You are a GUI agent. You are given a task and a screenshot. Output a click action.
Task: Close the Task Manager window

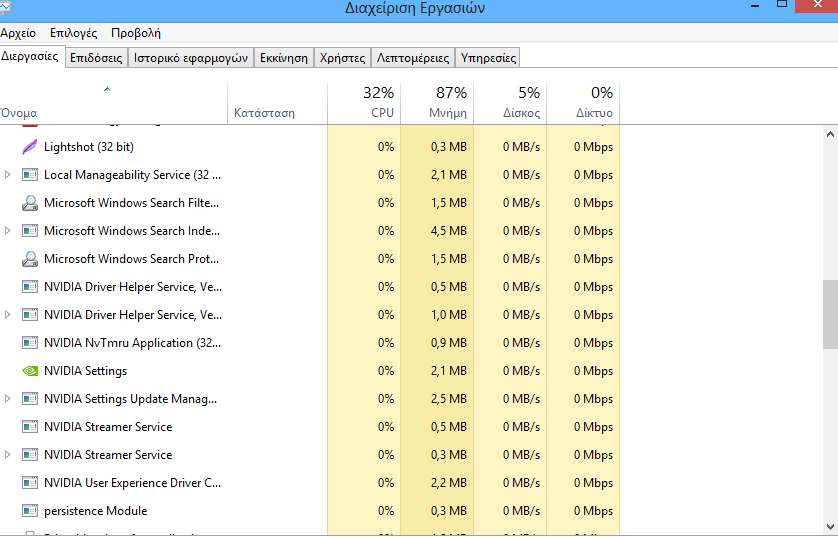[x=817, y=5]
